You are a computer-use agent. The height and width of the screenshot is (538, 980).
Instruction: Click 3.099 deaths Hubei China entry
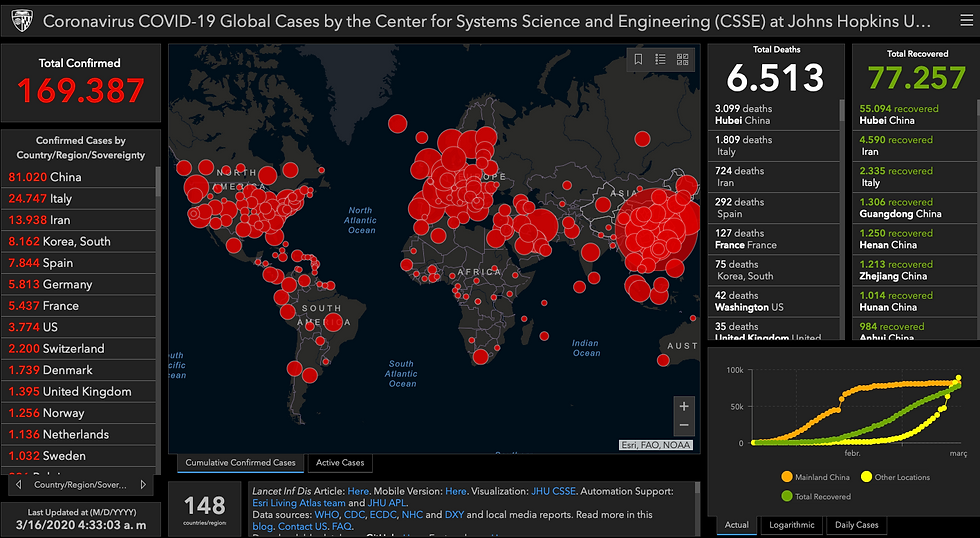pos(773,114)
